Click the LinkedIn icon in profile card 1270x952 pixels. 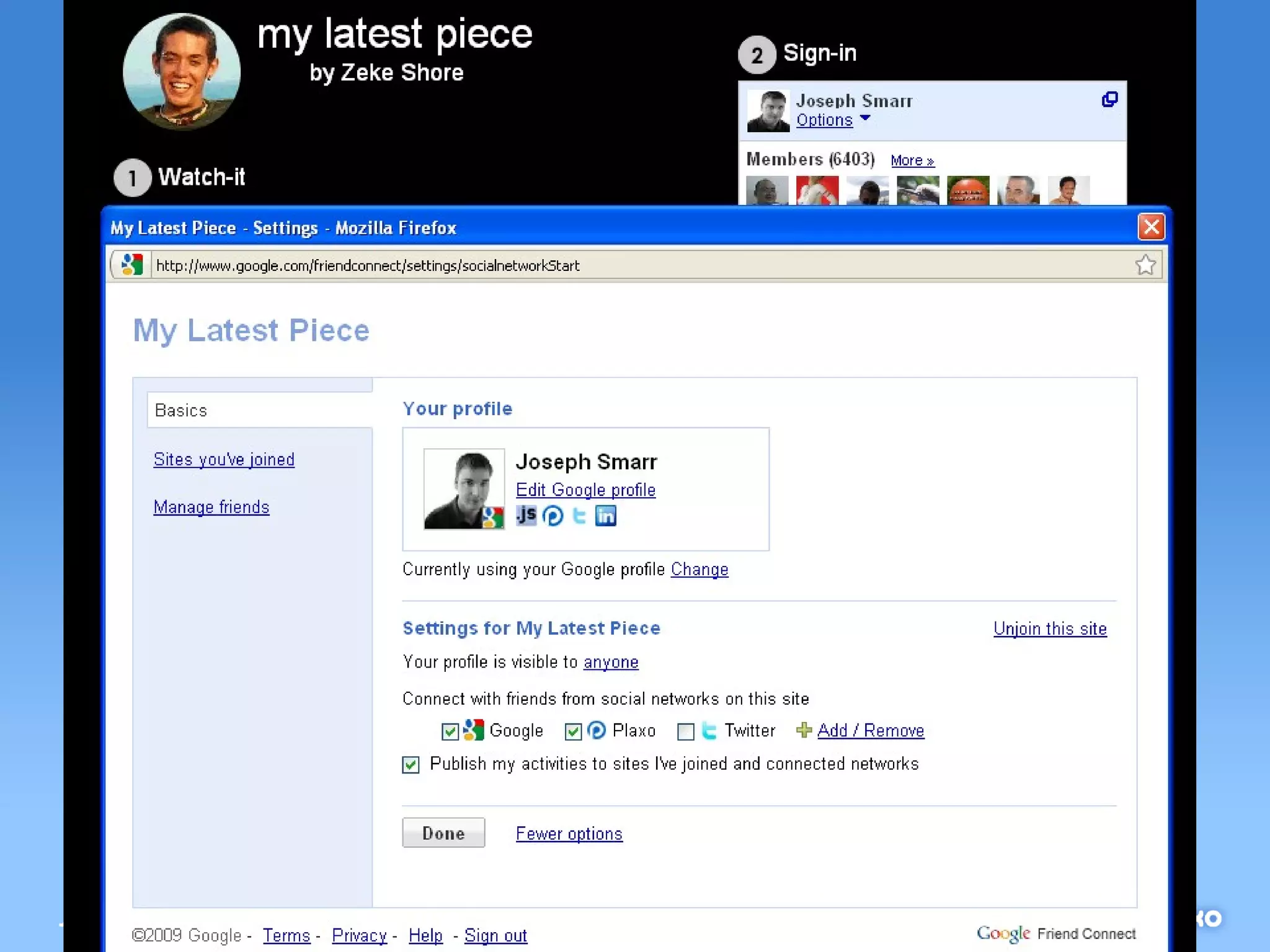point(605,516)
